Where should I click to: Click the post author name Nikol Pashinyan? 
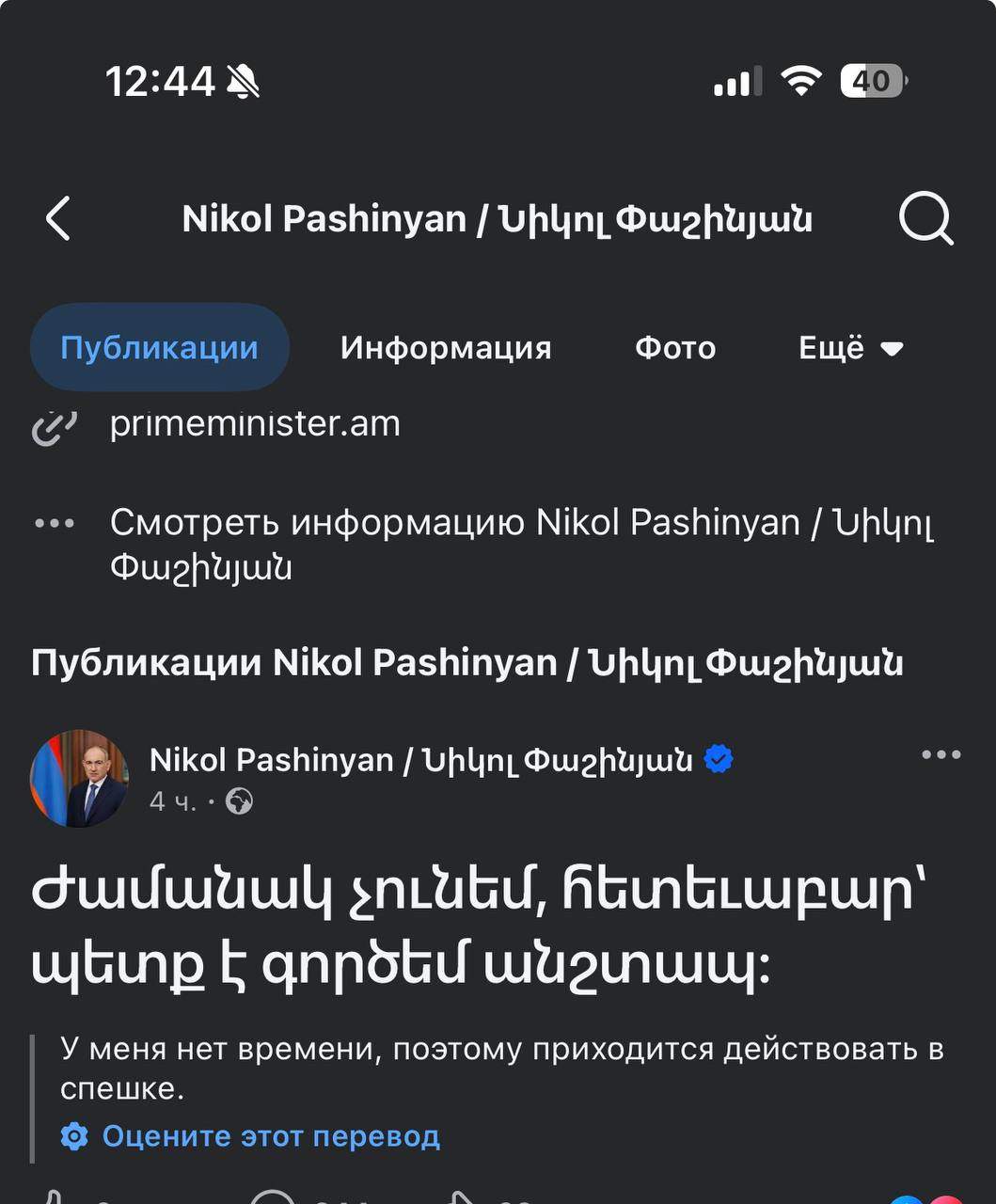point(420,759)
